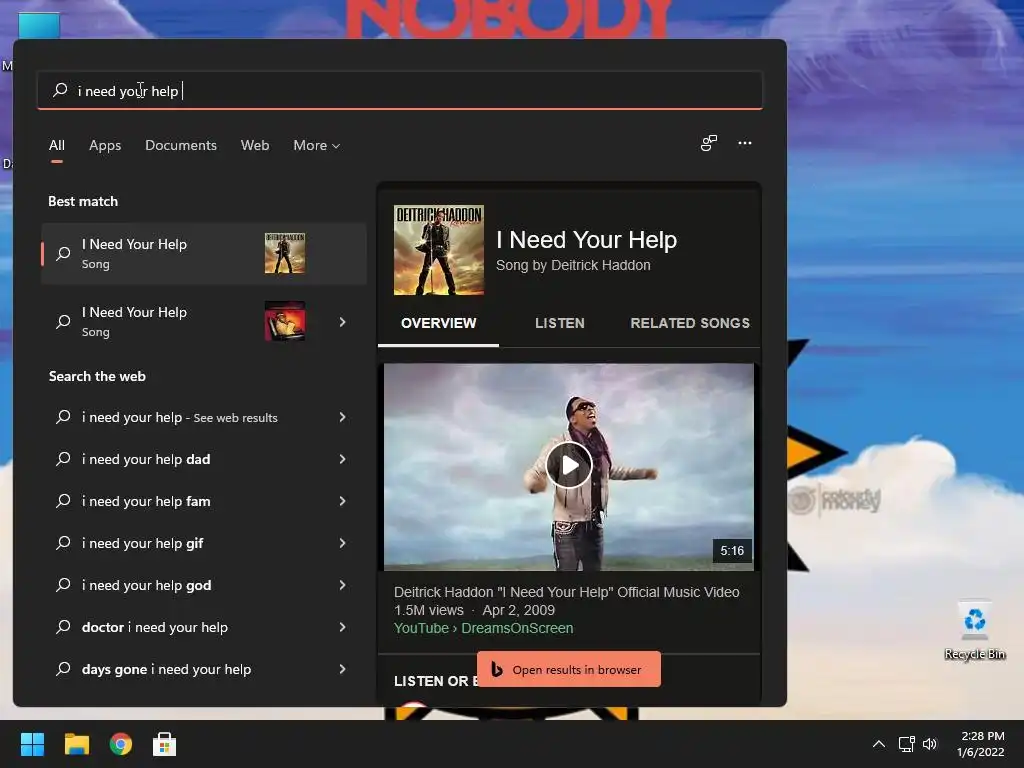
Task: Click Open results in browser button
Action: 569,669
